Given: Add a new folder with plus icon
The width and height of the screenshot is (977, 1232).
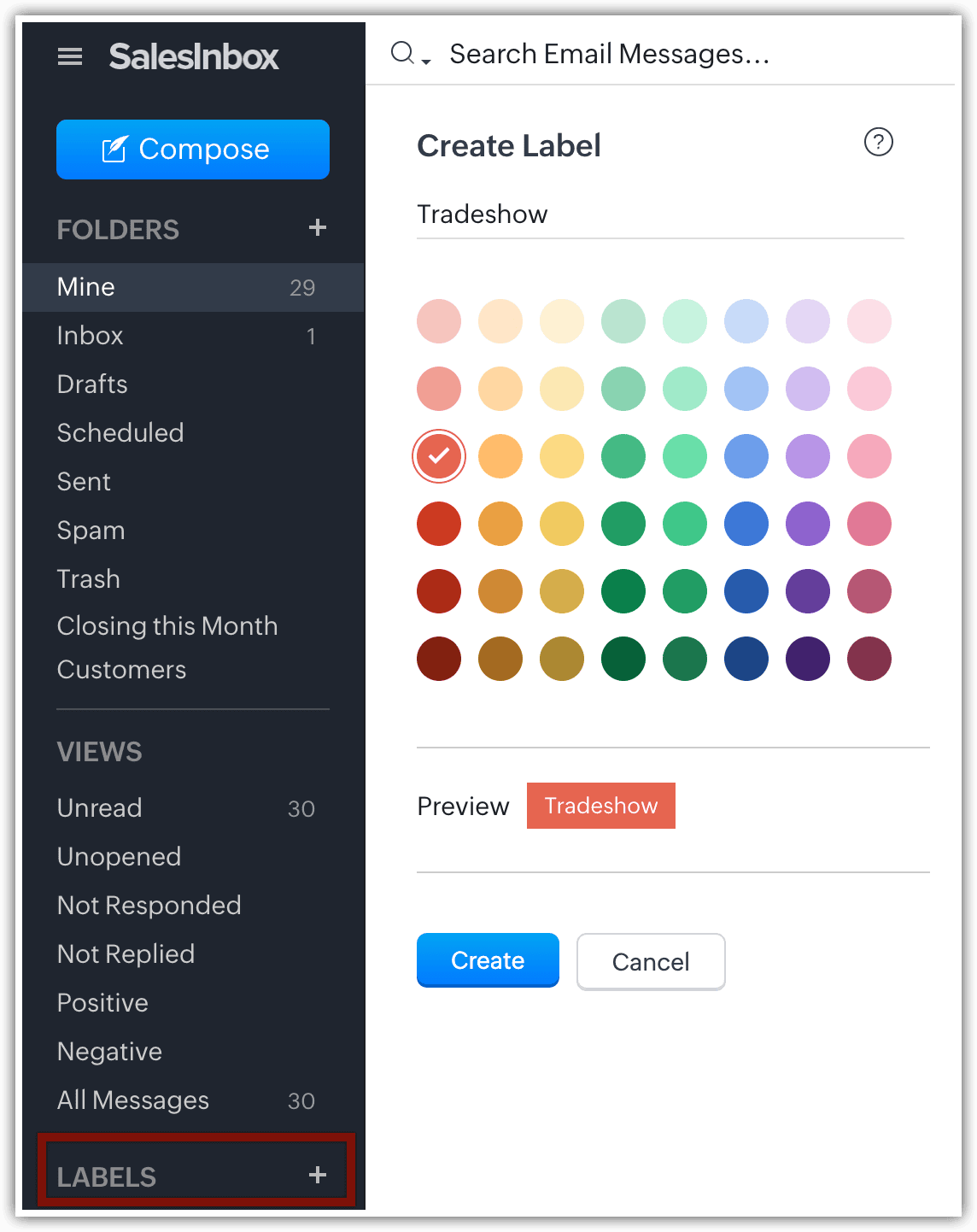Looking at the screenshot, I should (x=318, y=228).
